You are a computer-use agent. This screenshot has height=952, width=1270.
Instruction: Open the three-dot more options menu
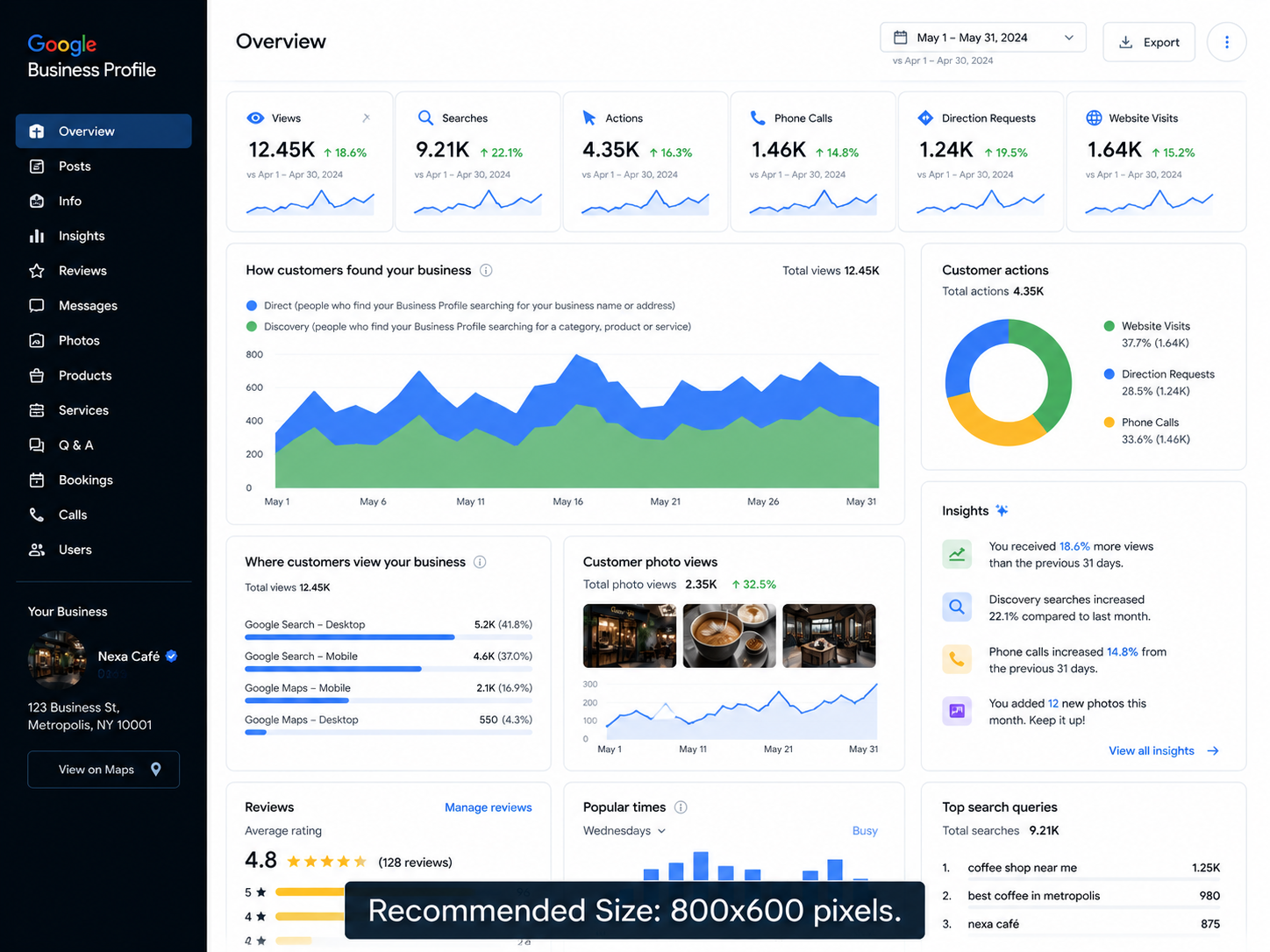(x=1226, y=42)
